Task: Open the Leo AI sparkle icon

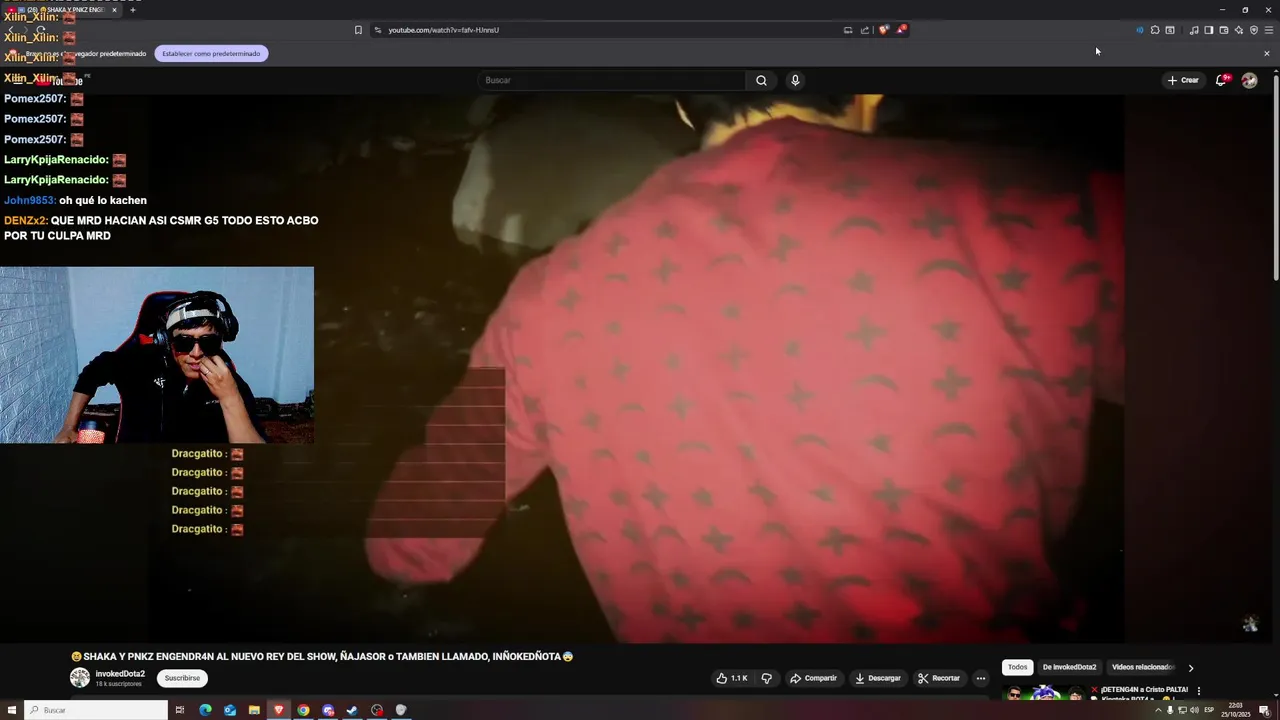Action: click(x=1239, y=30)
